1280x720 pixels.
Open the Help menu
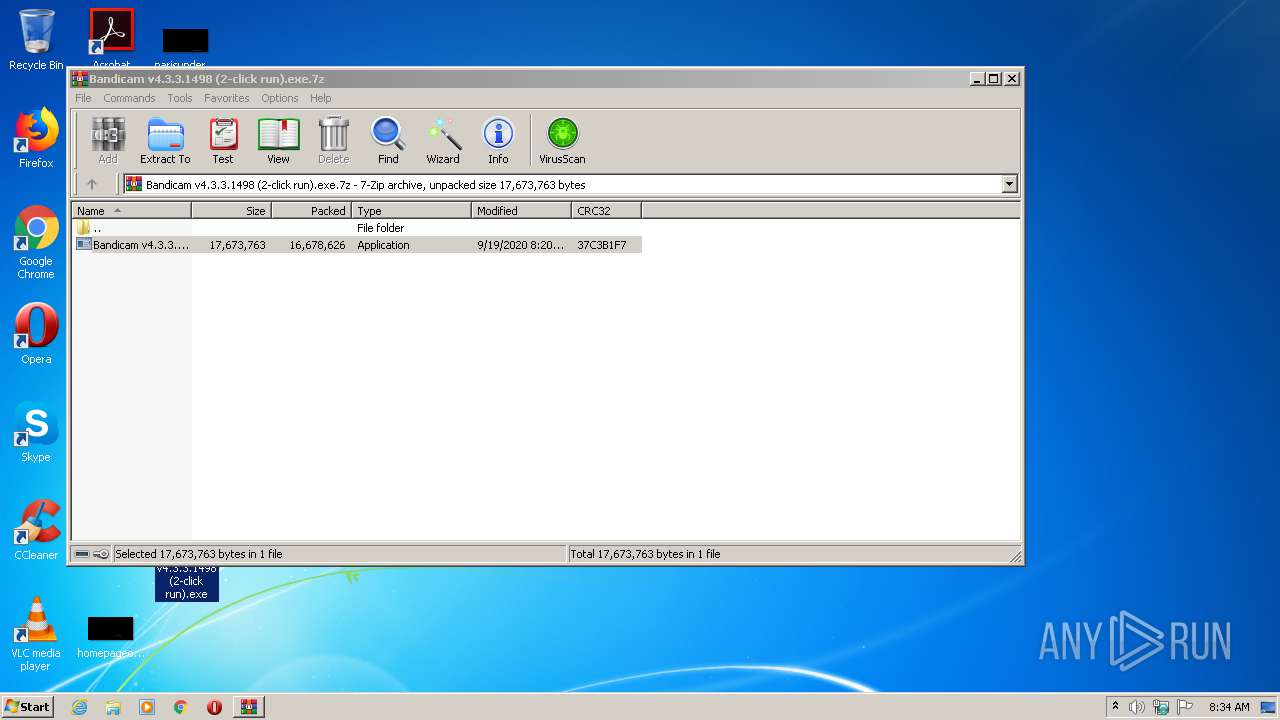coord(320,98)
